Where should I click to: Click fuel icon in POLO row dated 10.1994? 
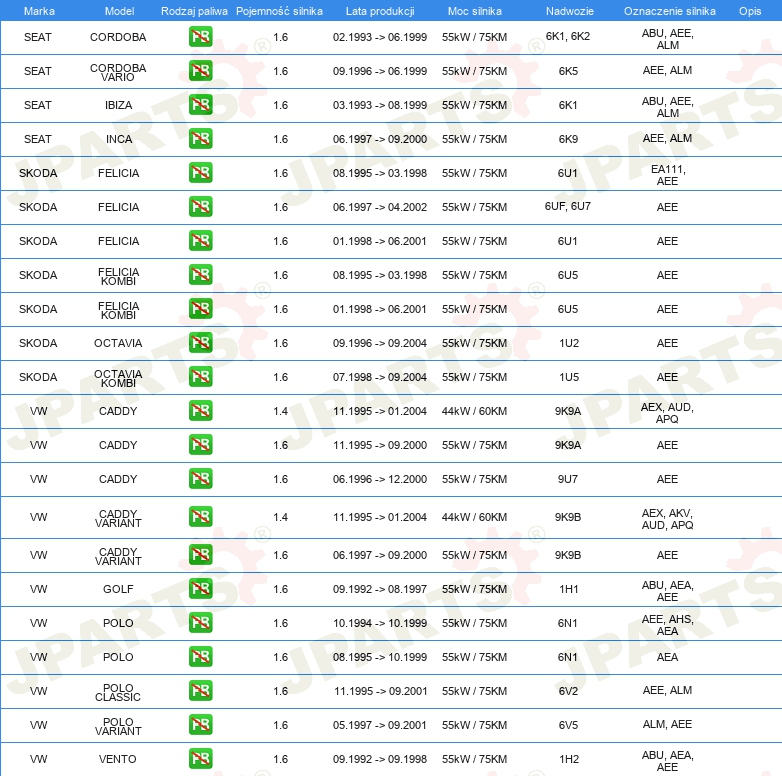pyautogui.click(x=200, y=622)
